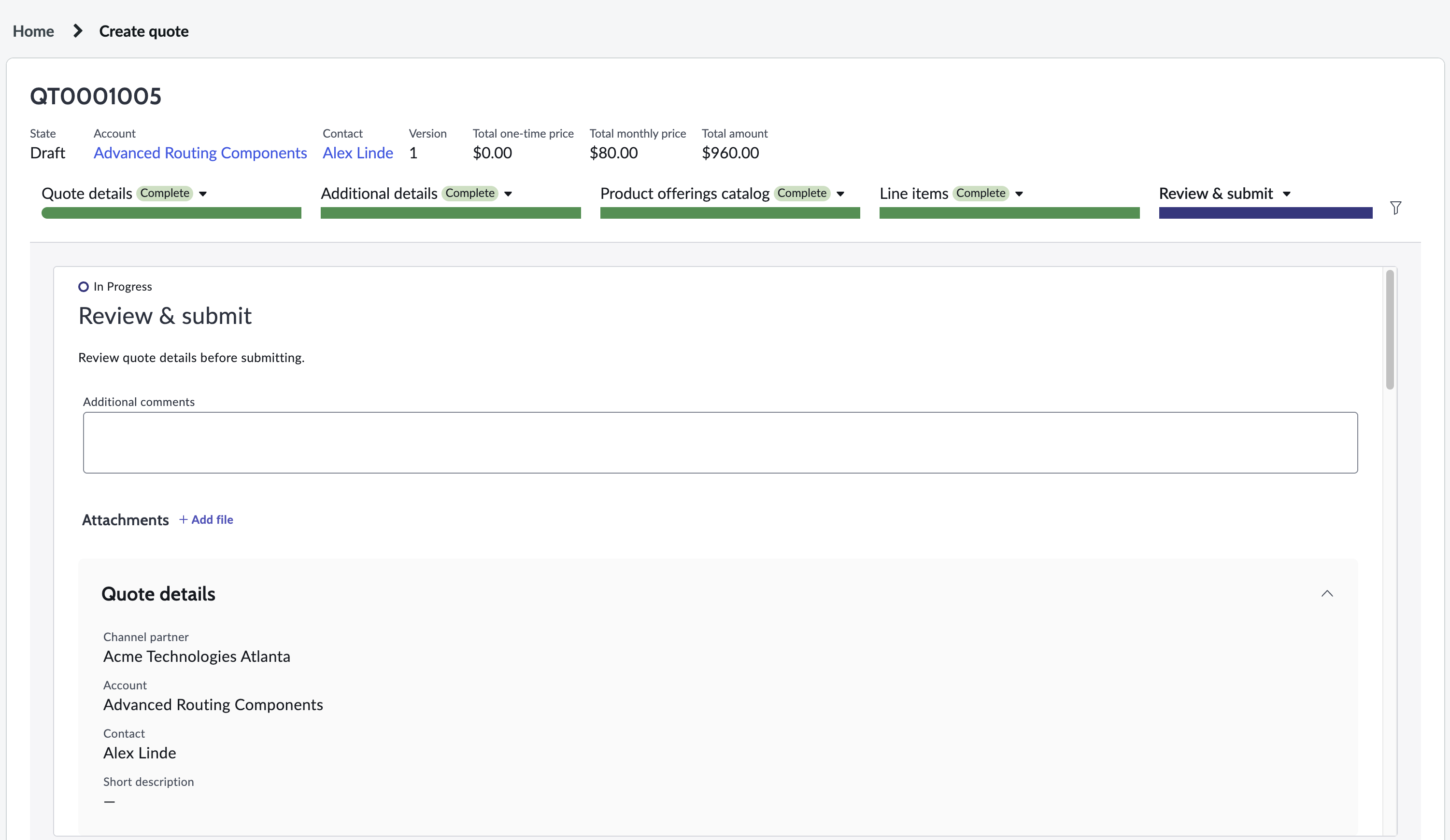
Task: Open the Advanced Routing Components account link
Action: (200, 153)
